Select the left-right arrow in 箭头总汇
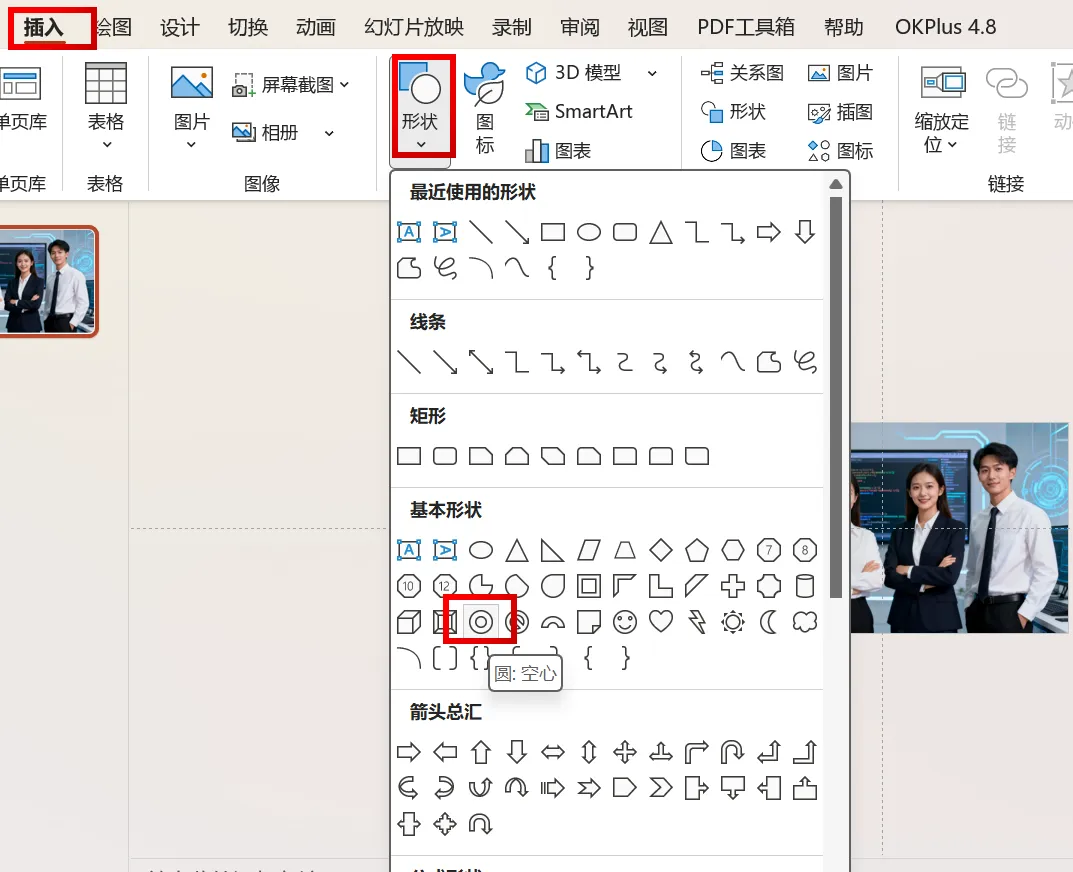1073x872 pixels. pos(552,752)
